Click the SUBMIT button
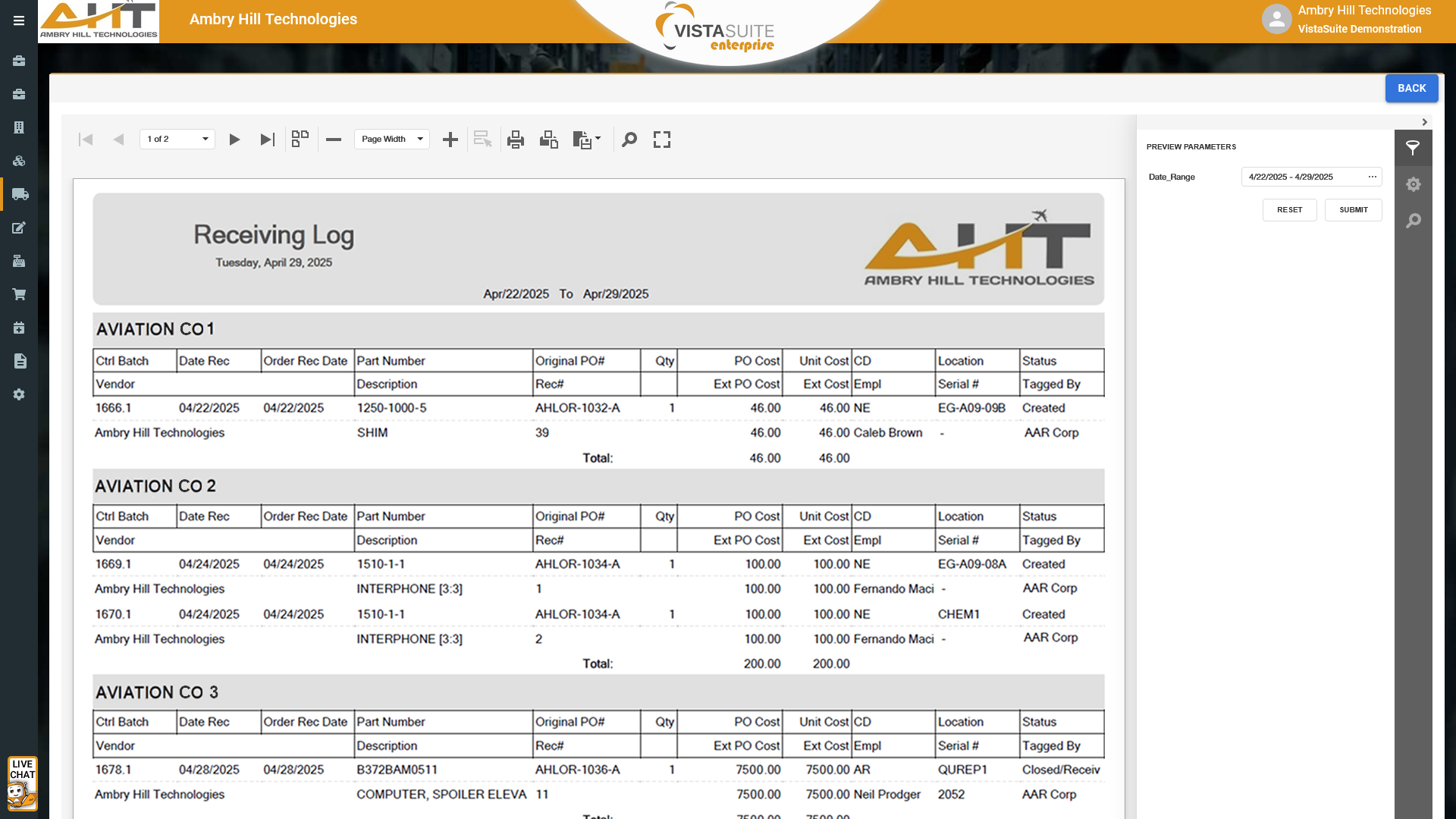Viewport: 1456px width, 819px height. click(1353, 210)
